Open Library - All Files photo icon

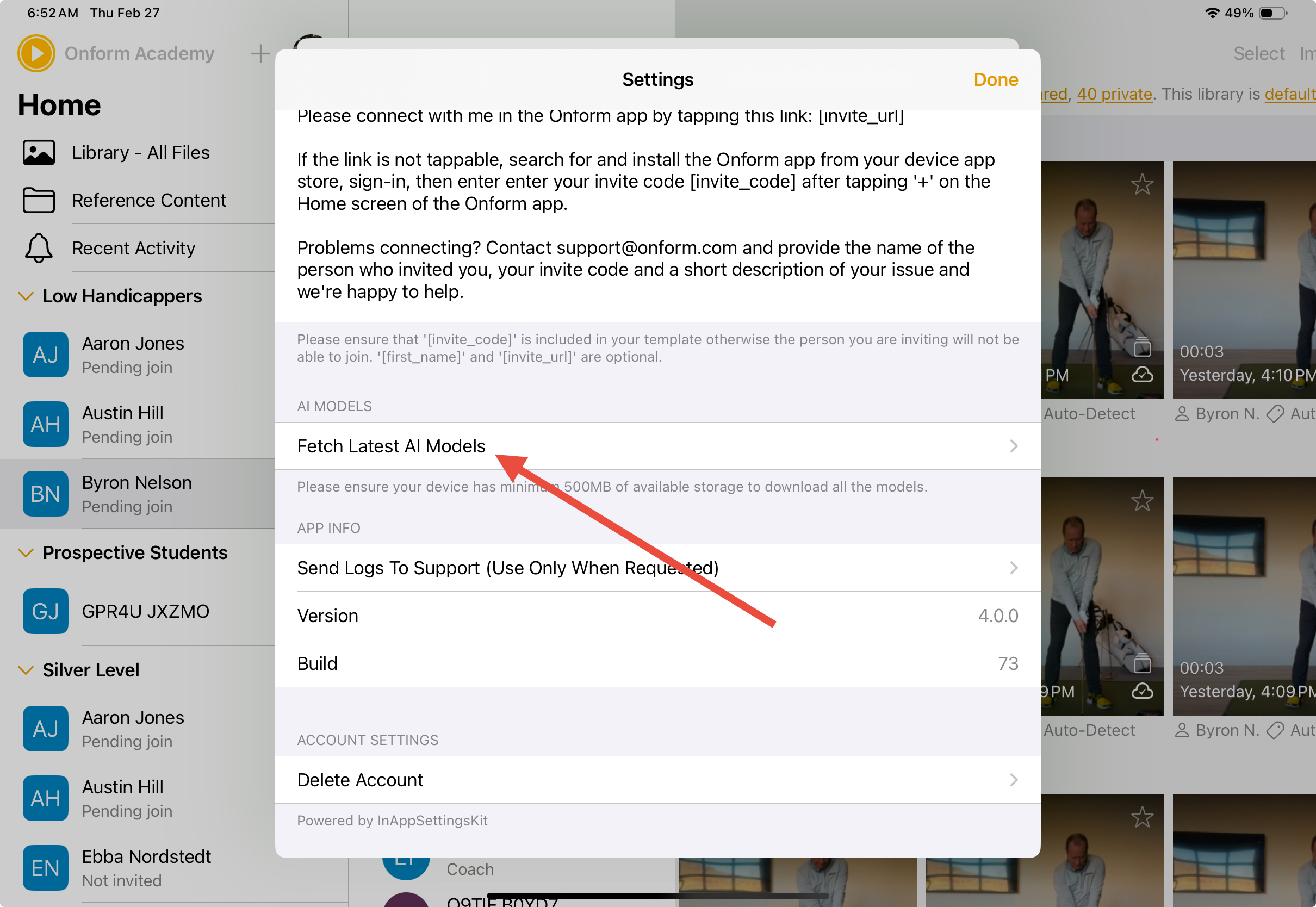[39, 152]
